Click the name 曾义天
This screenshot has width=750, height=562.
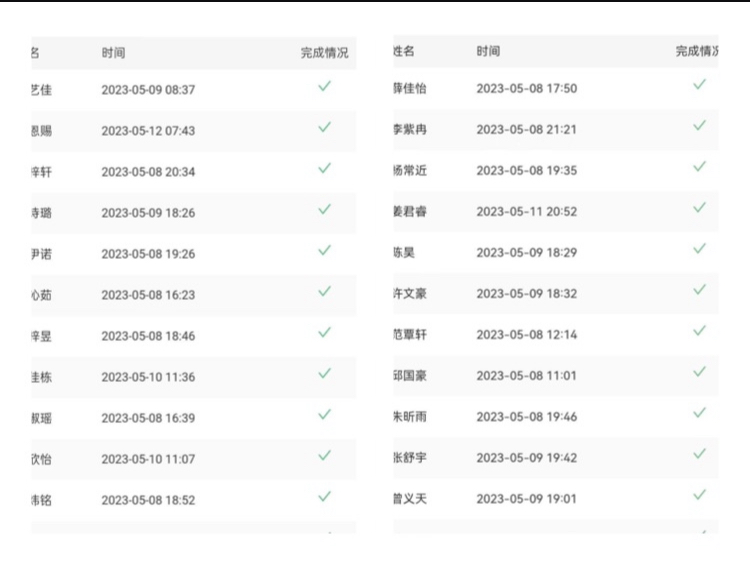tap(410, 499)
